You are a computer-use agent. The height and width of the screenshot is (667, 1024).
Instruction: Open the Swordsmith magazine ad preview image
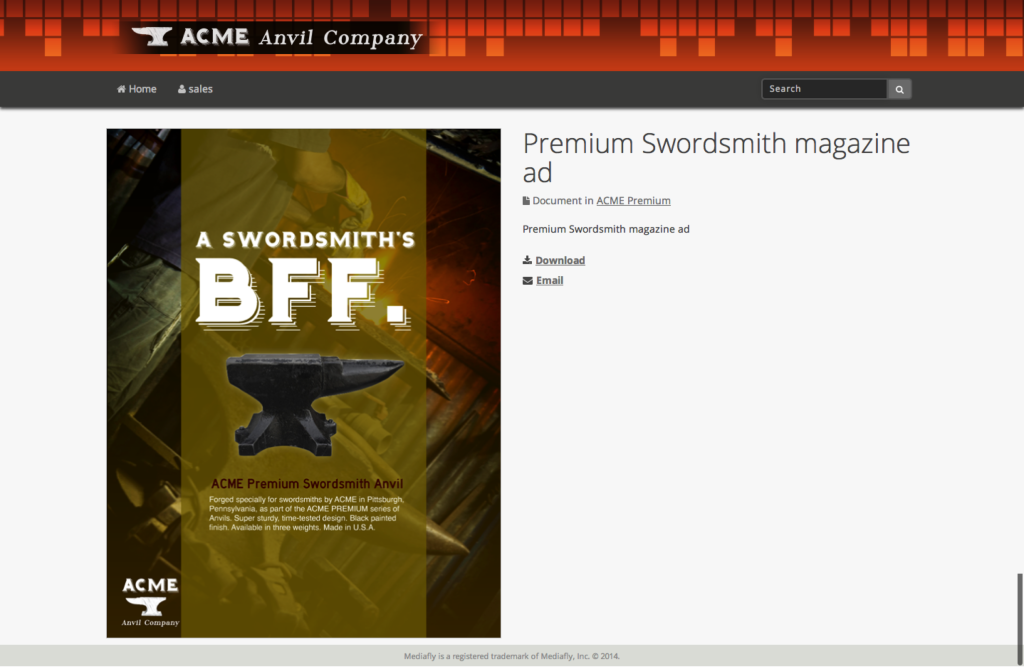pyautogui.click(x=304, y=383)
